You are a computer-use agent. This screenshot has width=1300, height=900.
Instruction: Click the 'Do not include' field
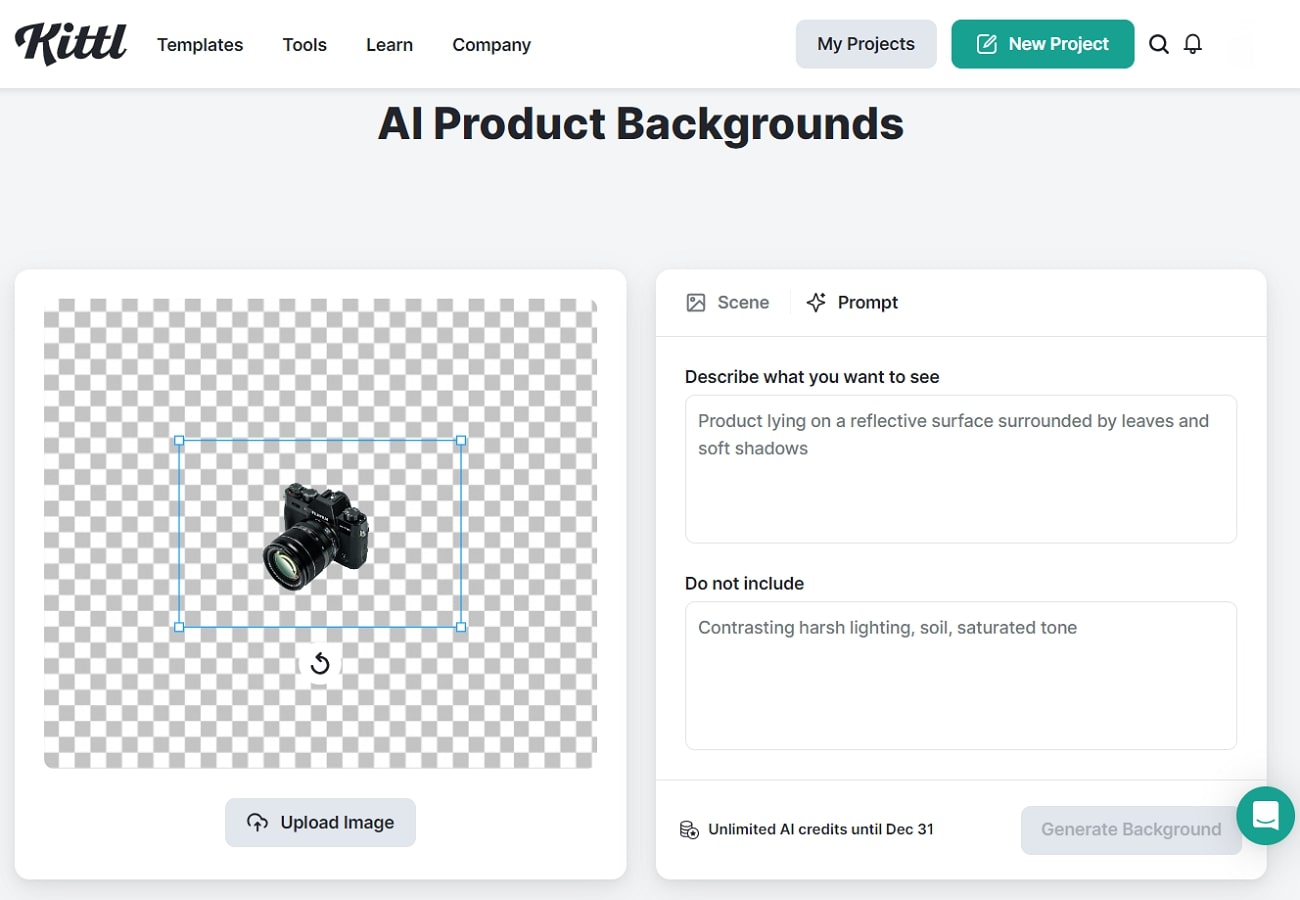tap(960, 675)
